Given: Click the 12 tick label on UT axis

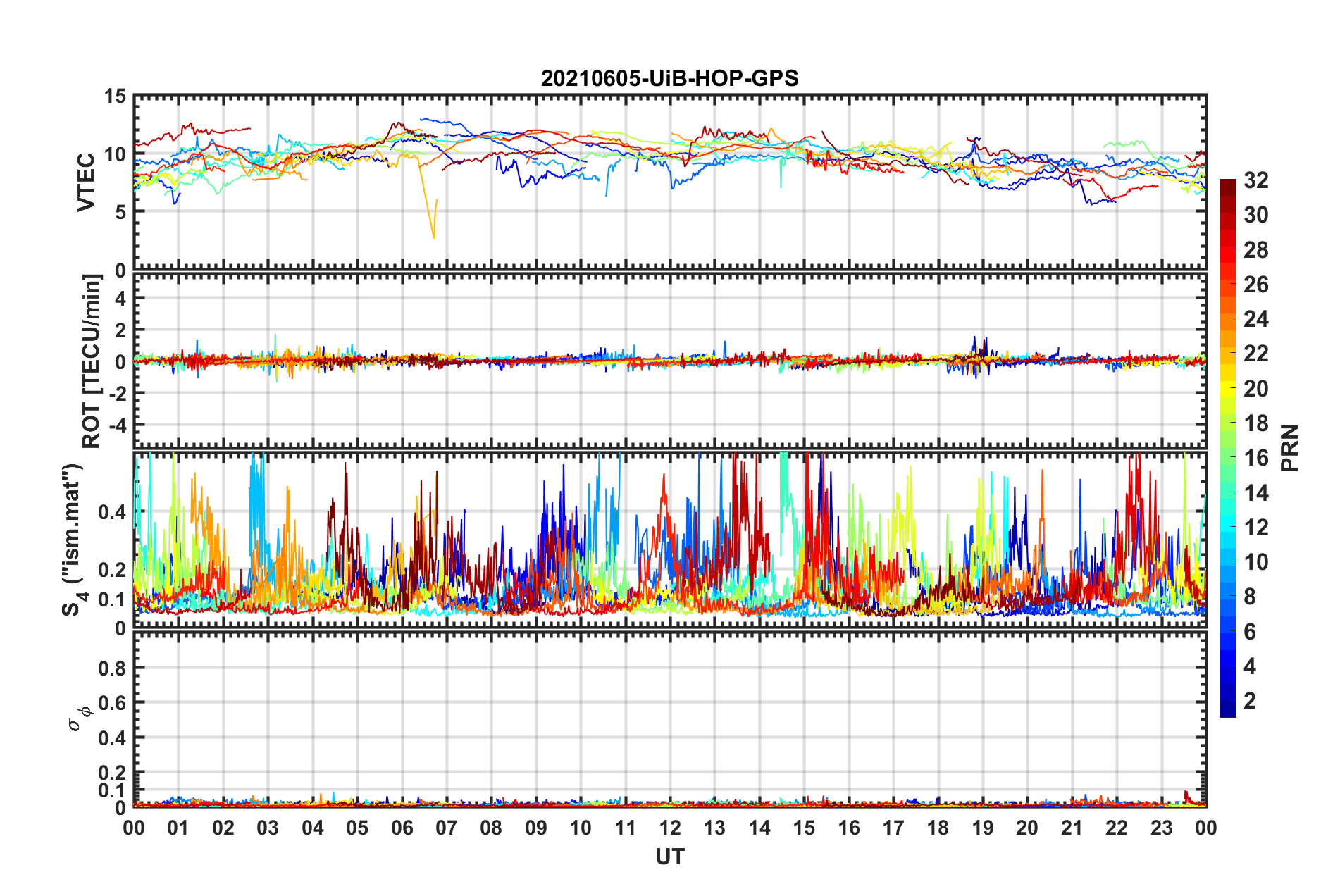Looking at the screenshot, I should point(670,828).
